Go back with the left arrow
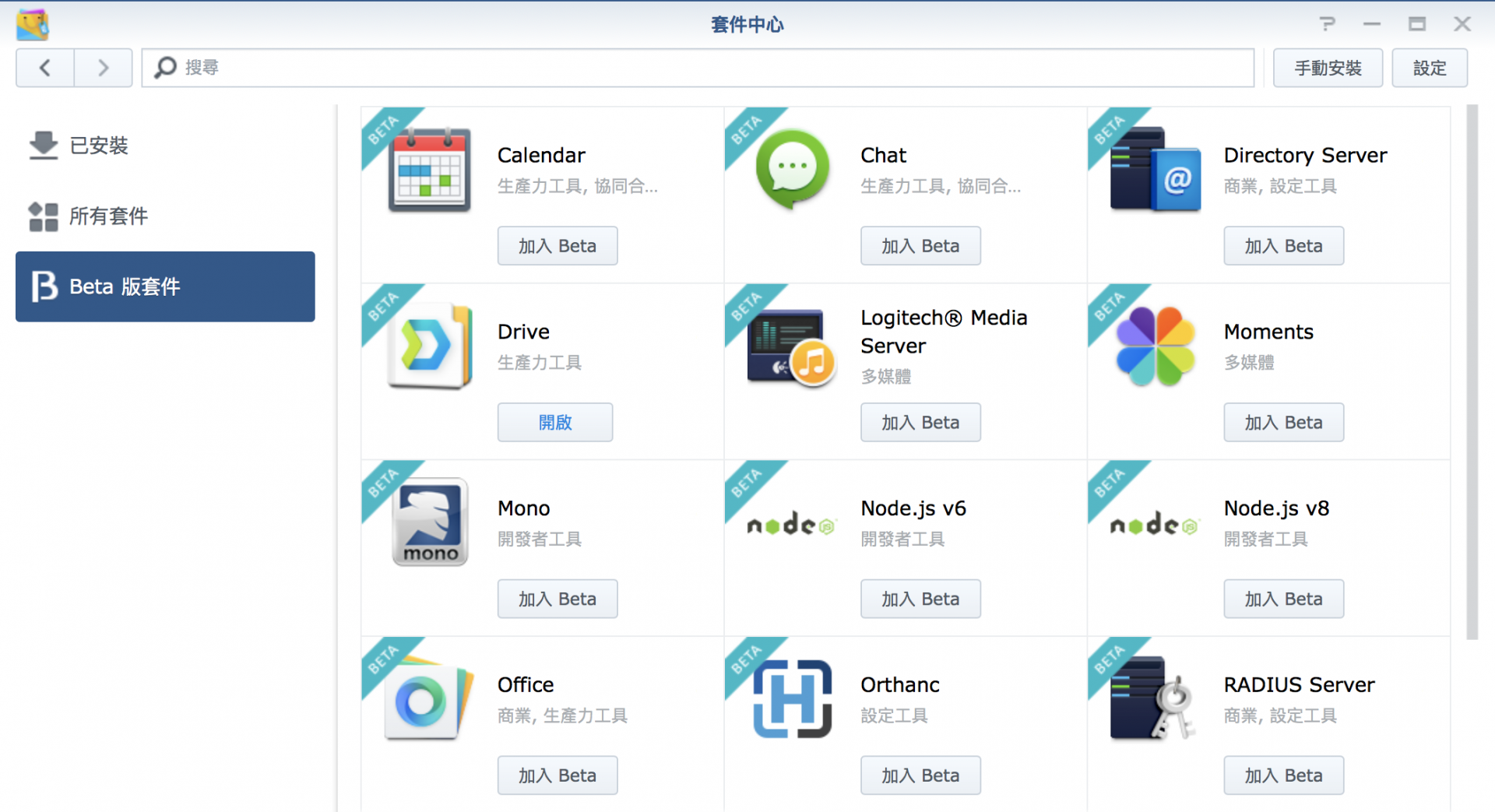Viewport: 1495px width, 812px height. tap(45, 69)
